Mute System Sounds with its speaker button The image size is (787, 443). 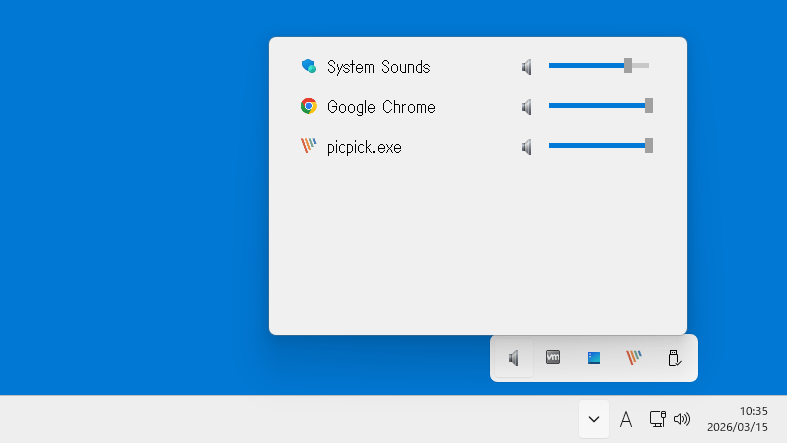point(527,67)
